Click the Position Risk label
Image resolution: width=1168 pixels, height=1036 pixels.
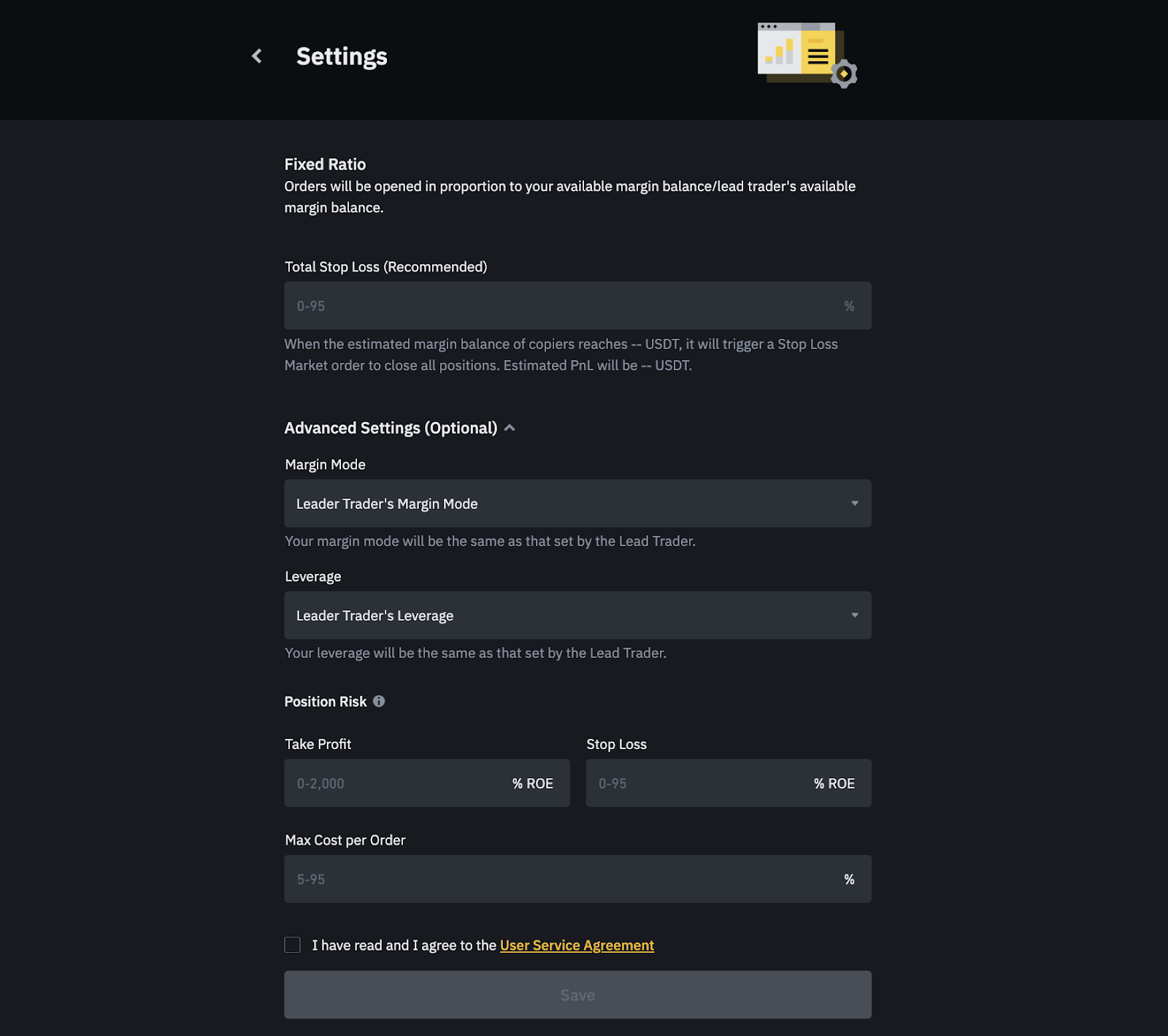pyautogui.click(x=326, y=702)
